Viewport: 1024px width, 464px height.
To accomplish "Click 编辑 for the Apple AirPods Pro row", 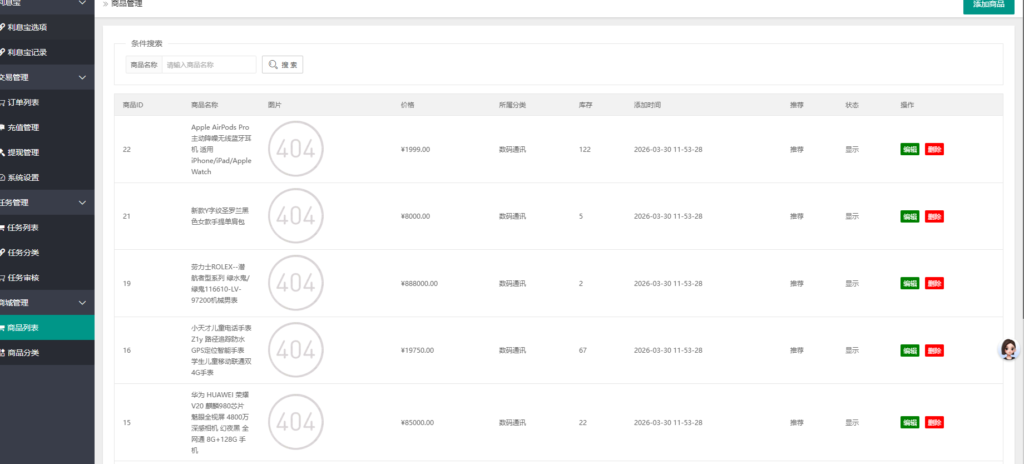I will (910, 149).
